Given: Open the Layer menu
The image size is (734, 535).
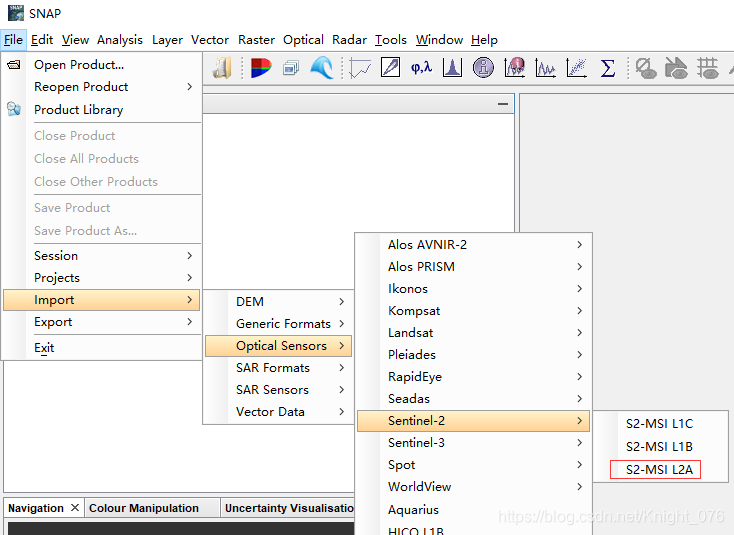Looking at the screenshot, I should (x=167, y=40).
